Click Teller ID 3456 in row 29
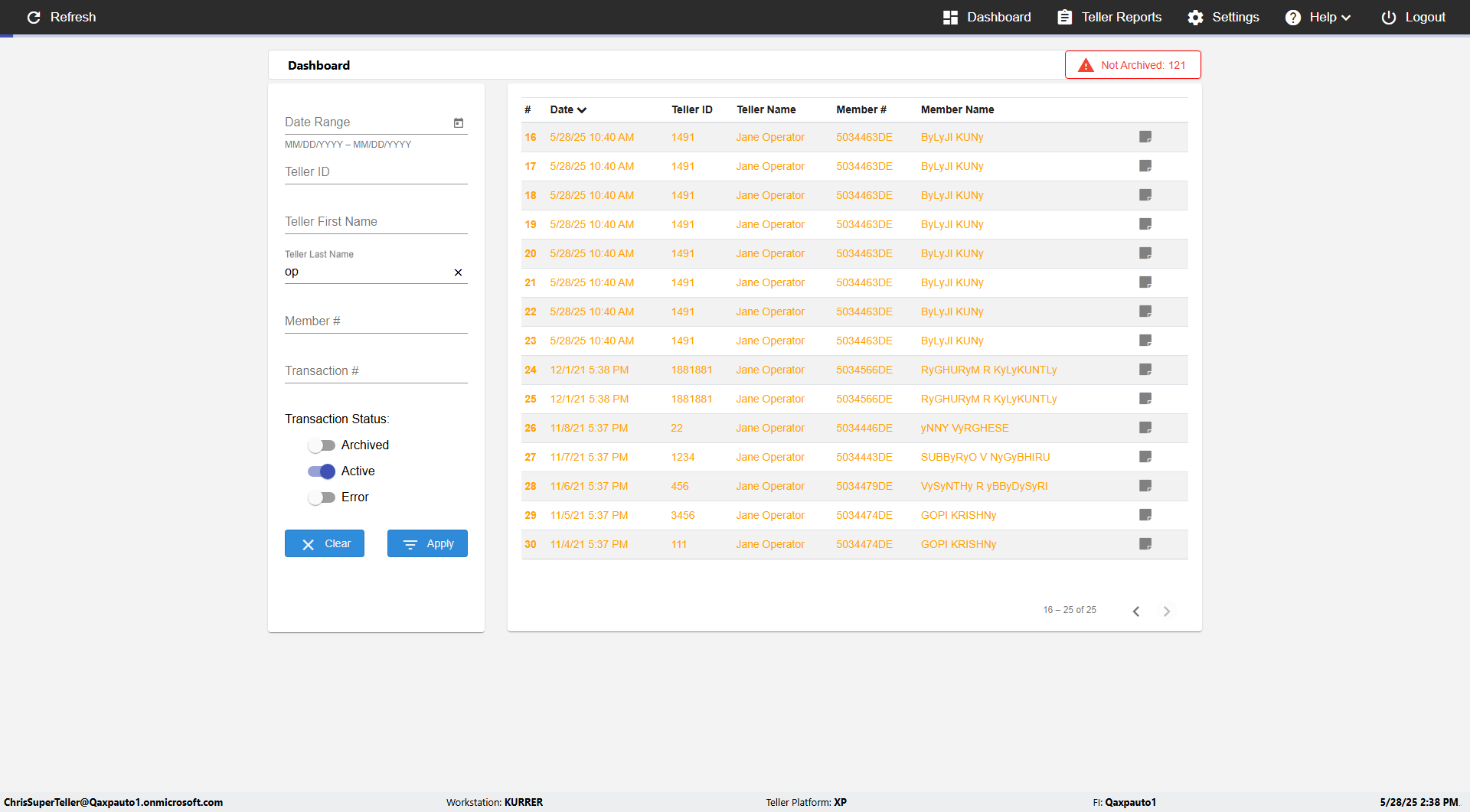 [x=683, y=515]
